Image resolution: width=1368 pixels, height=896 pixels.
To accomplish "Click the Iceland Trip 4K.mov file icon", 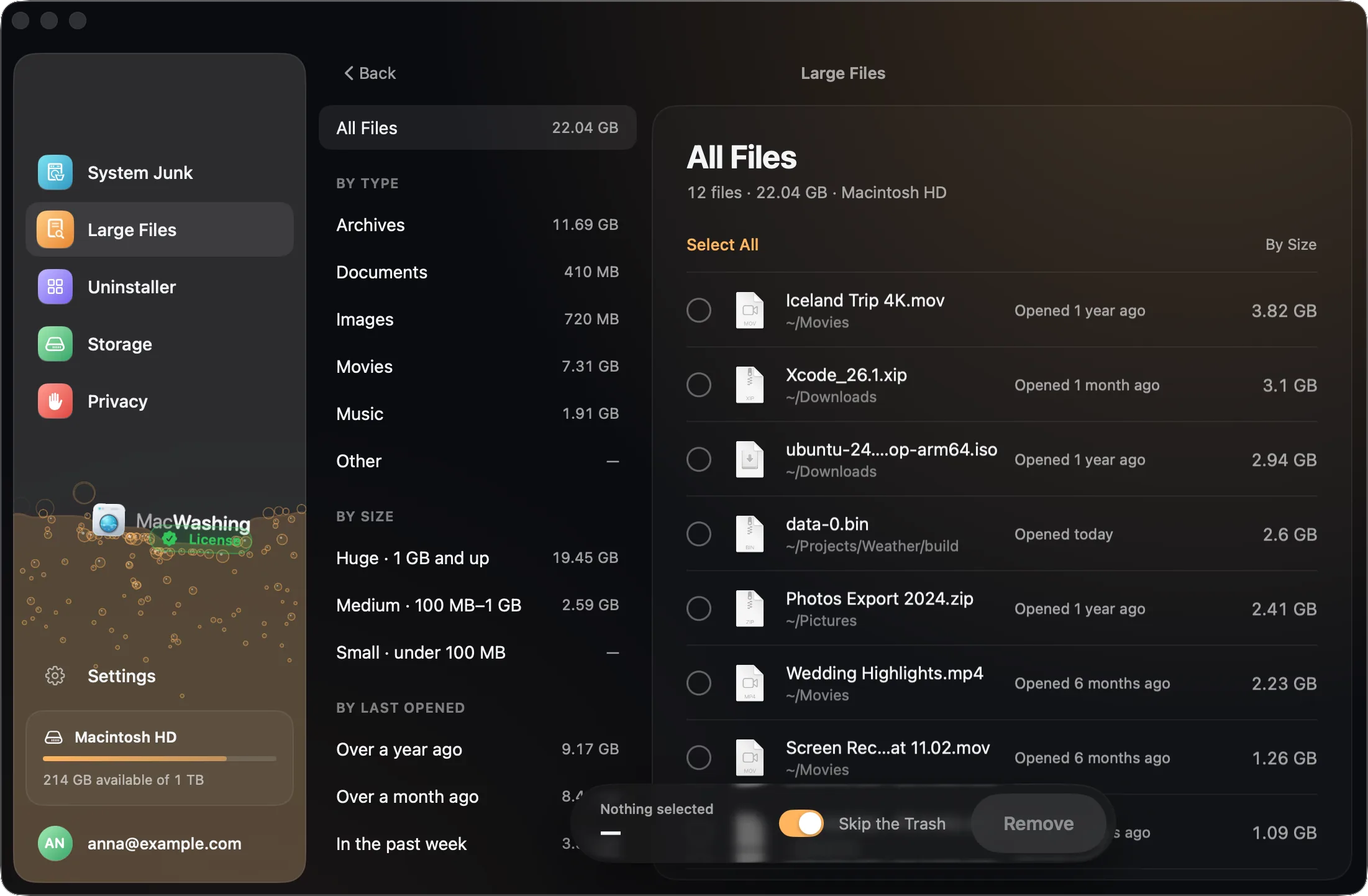I will point(750,310).
